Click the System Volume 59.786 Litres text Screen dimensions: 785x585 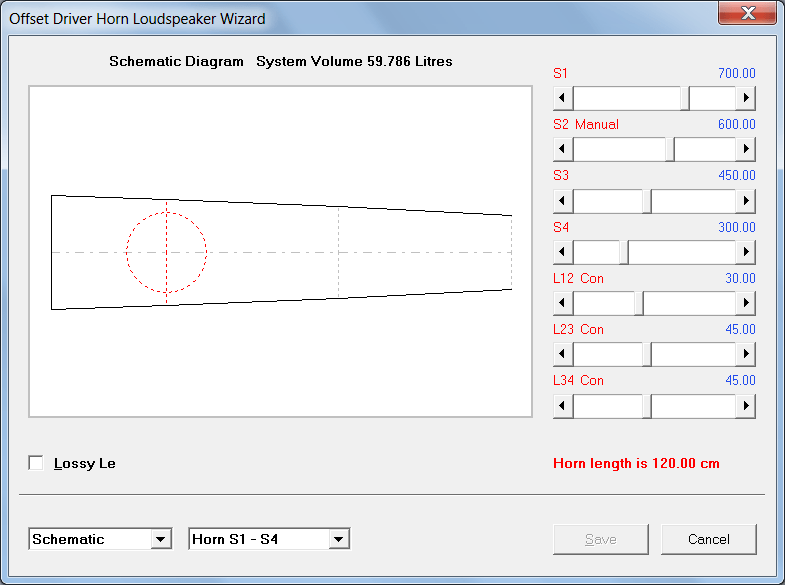(x=354, y=62)
